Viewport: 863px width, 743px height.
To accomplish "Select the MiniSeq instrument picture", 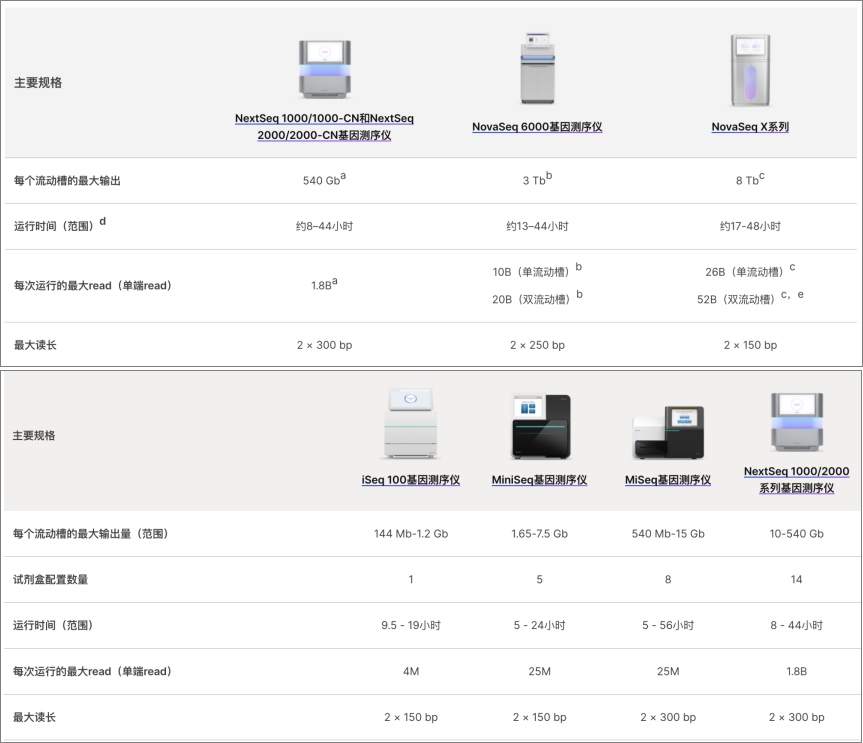I will coord(539,426).
